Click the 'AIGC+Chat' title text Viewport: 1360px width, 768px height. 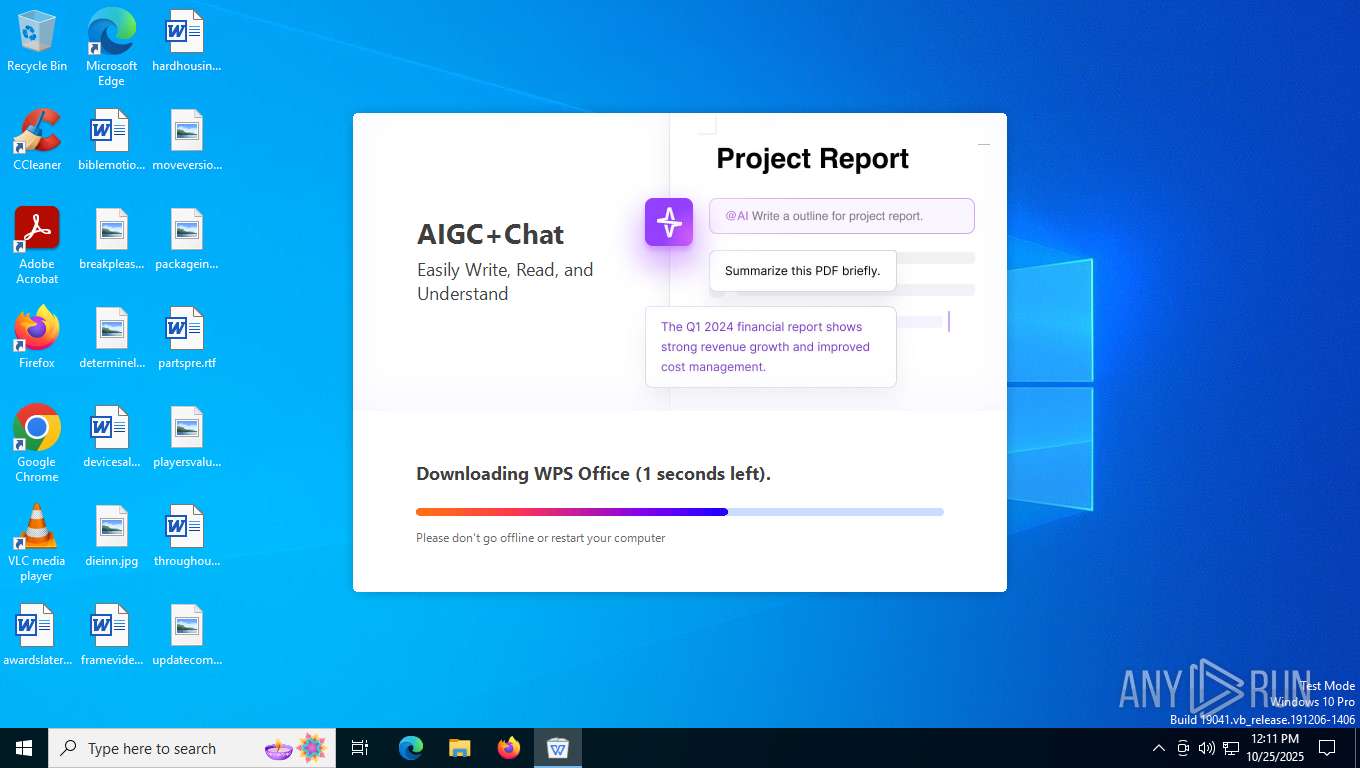coord(491,234)
